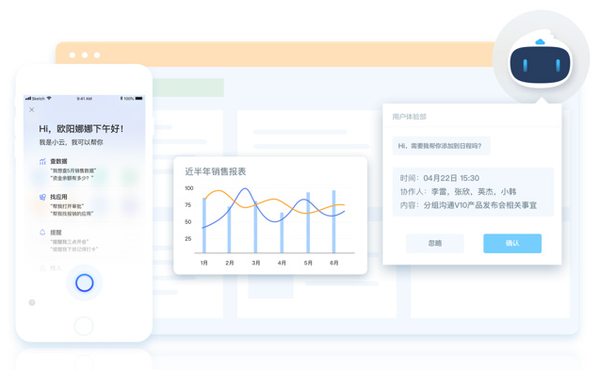Tap the suggestion "提醒我下班记得打卡"
The image size is (600, 370).
74,249
